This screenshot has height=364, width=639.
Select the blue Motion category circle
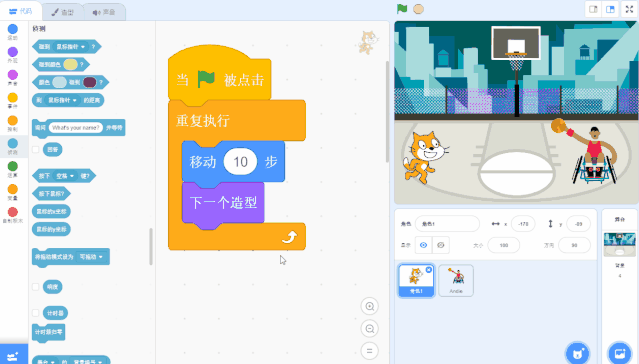[13, 29]
